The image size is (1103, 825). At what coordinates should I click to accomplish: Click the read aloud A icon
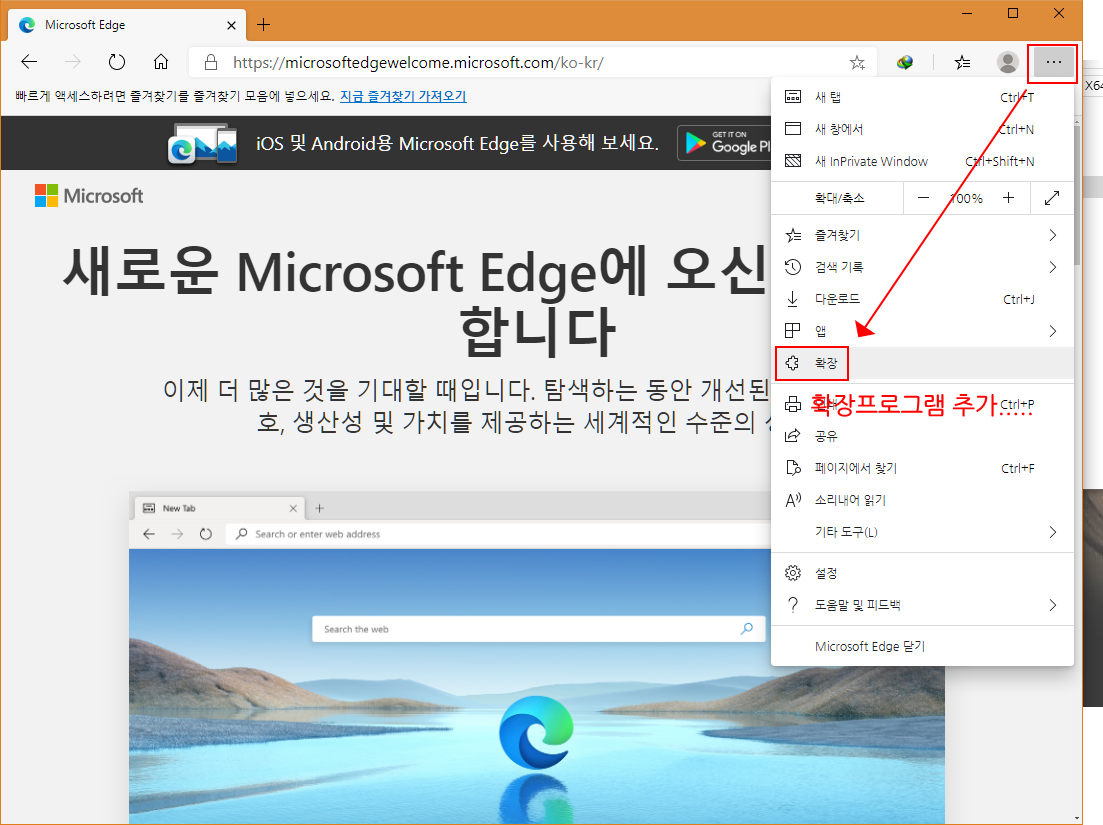point(793,500)
